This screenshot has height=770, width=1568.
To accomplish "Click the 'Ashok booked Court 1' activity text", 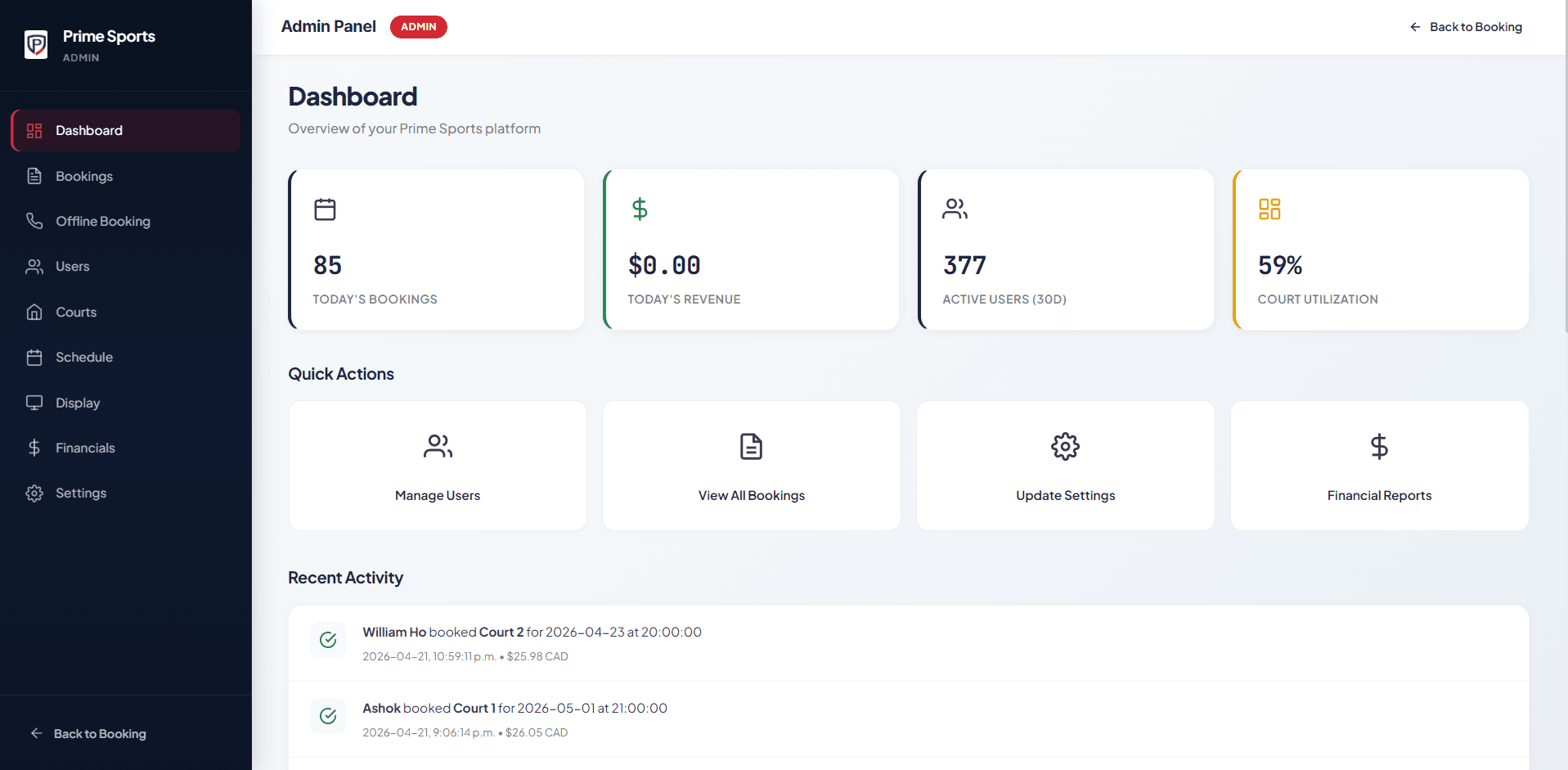I will pyautogui.click(x=515, y=709).
